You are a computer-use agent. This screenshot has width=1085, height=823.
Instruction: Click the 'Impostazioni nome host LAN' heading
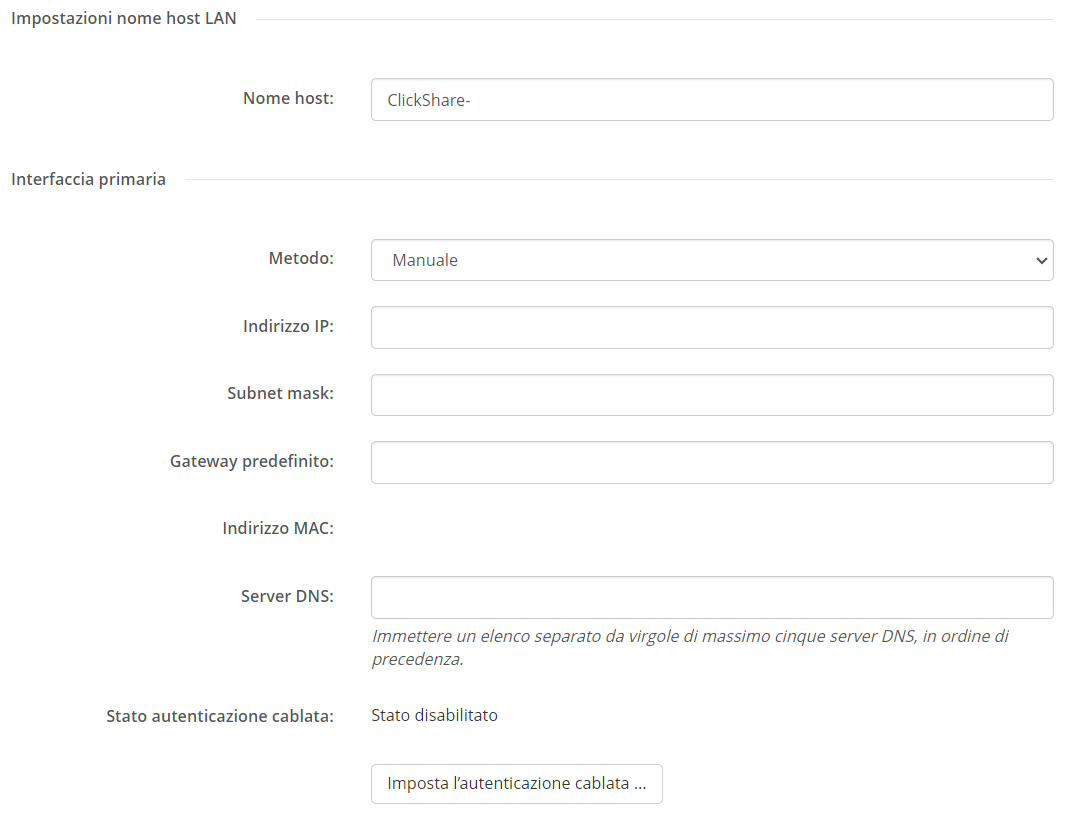click(124, 18)
